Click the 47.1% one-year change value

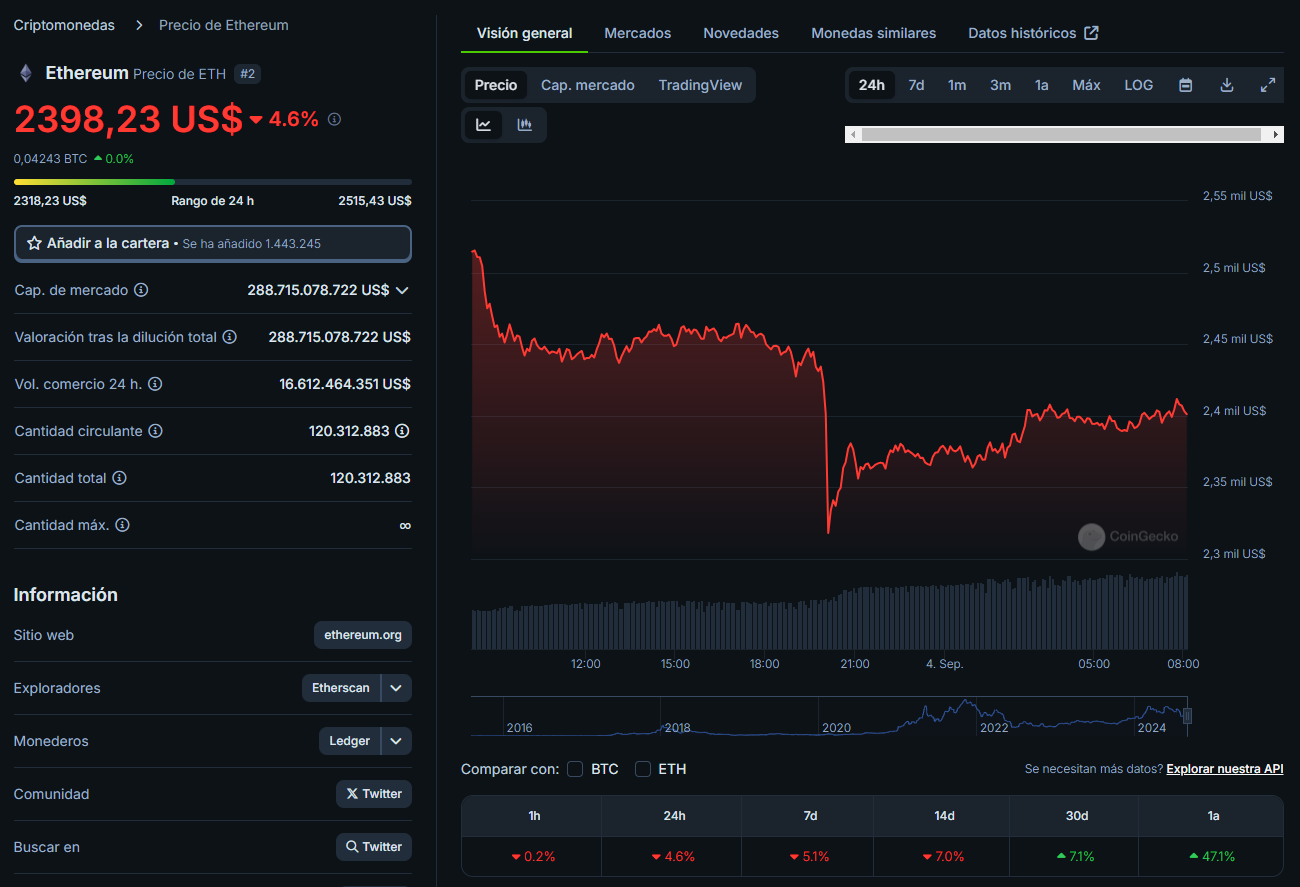(1212, 857)
